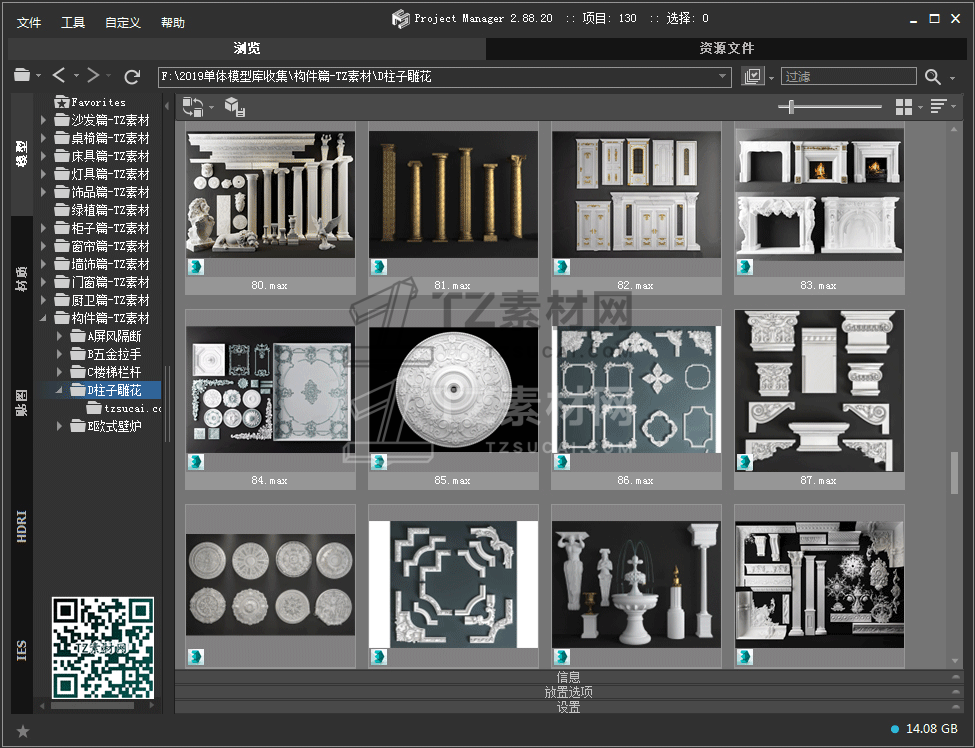975x748 pixels.
Task: Select the 85.max ceiling rosette thumbnail
Action: pyautogui.click(x=453, y=388)
